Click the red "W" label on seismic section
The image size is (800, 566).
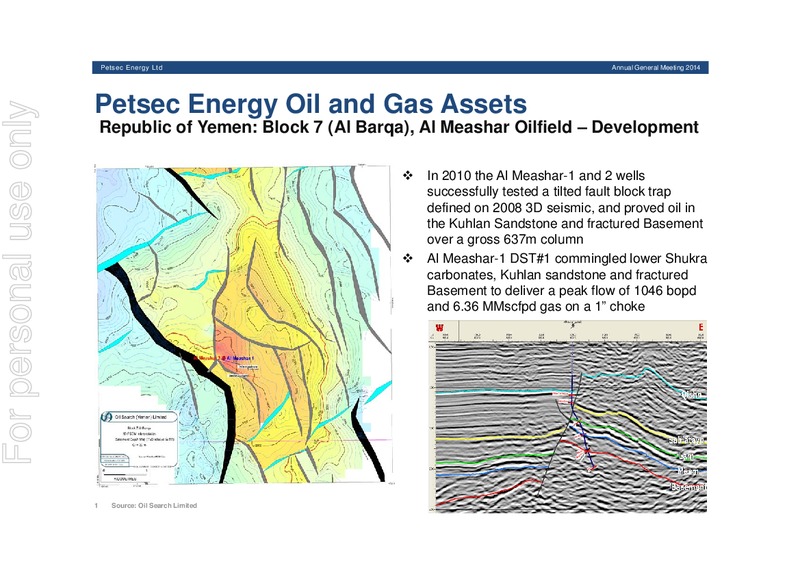tap(439, 327)
